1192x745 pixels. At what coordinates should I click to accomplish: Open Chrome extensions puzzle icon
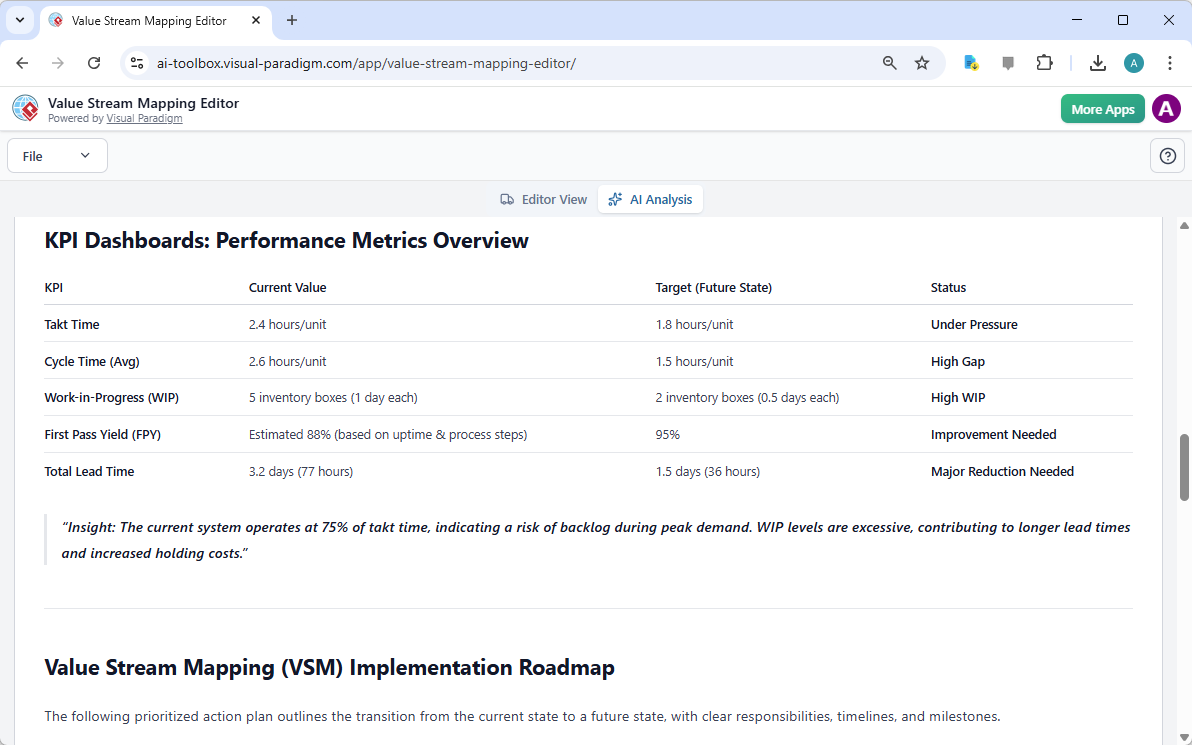tap(1044, 62)
